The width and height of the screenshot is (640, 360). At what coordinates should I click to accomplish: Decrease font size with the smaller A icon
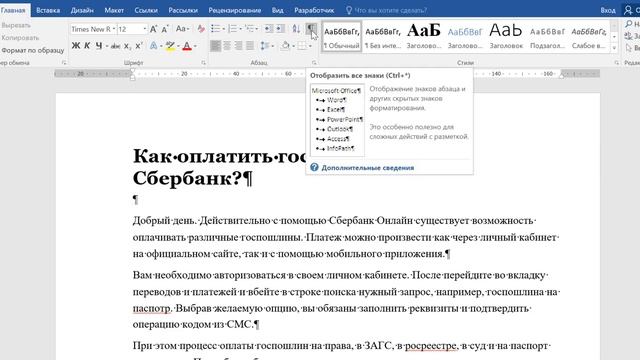coord(165,29)
